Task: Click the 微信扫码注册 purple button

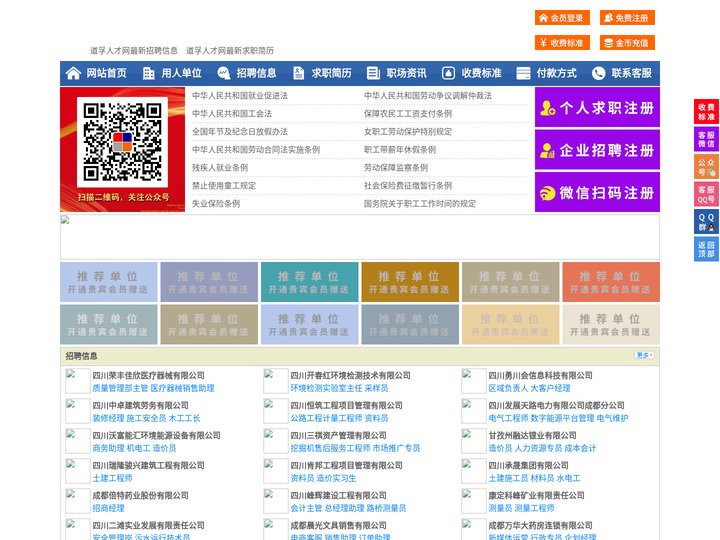Action: [x=597, y=192]
